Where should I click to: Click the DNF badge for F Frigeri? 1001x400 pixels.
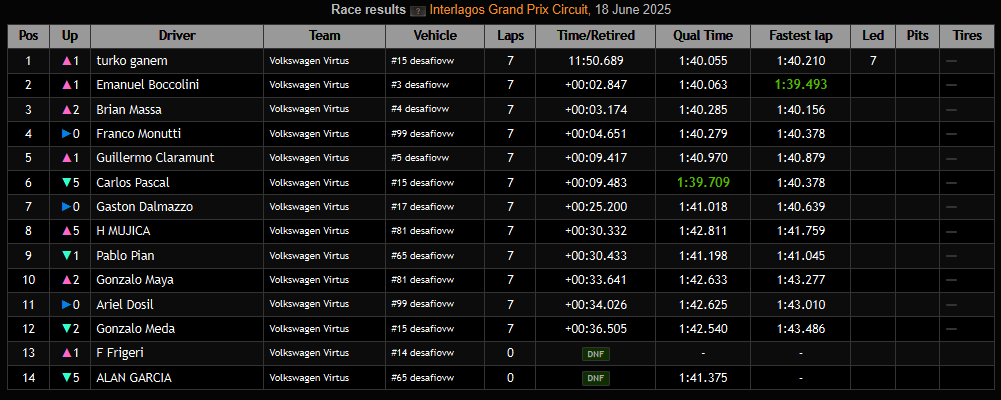tap(596, 354)
